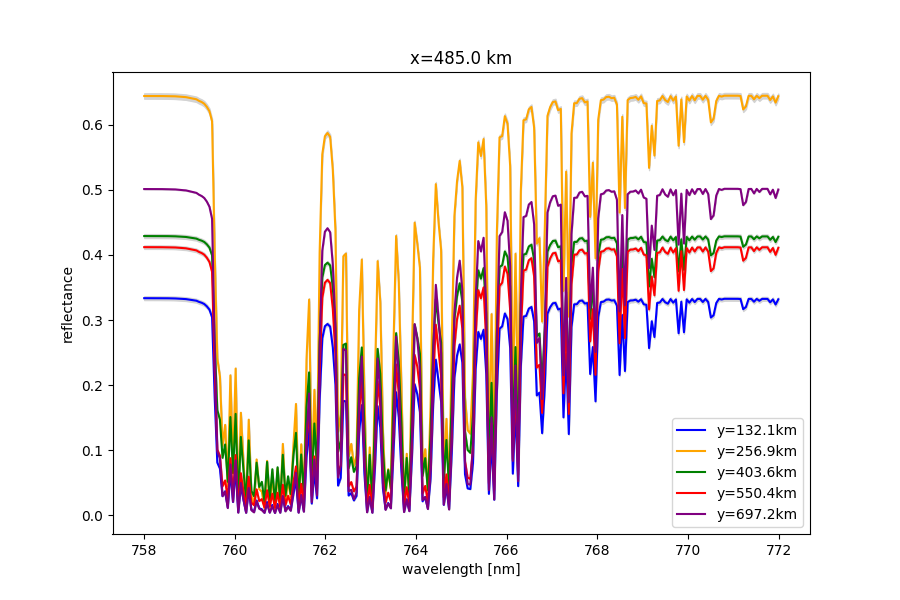Viewport: 900px width, 600px height.
Task: Click the y-axis tick label '0.0'
Action: point(94,516)
